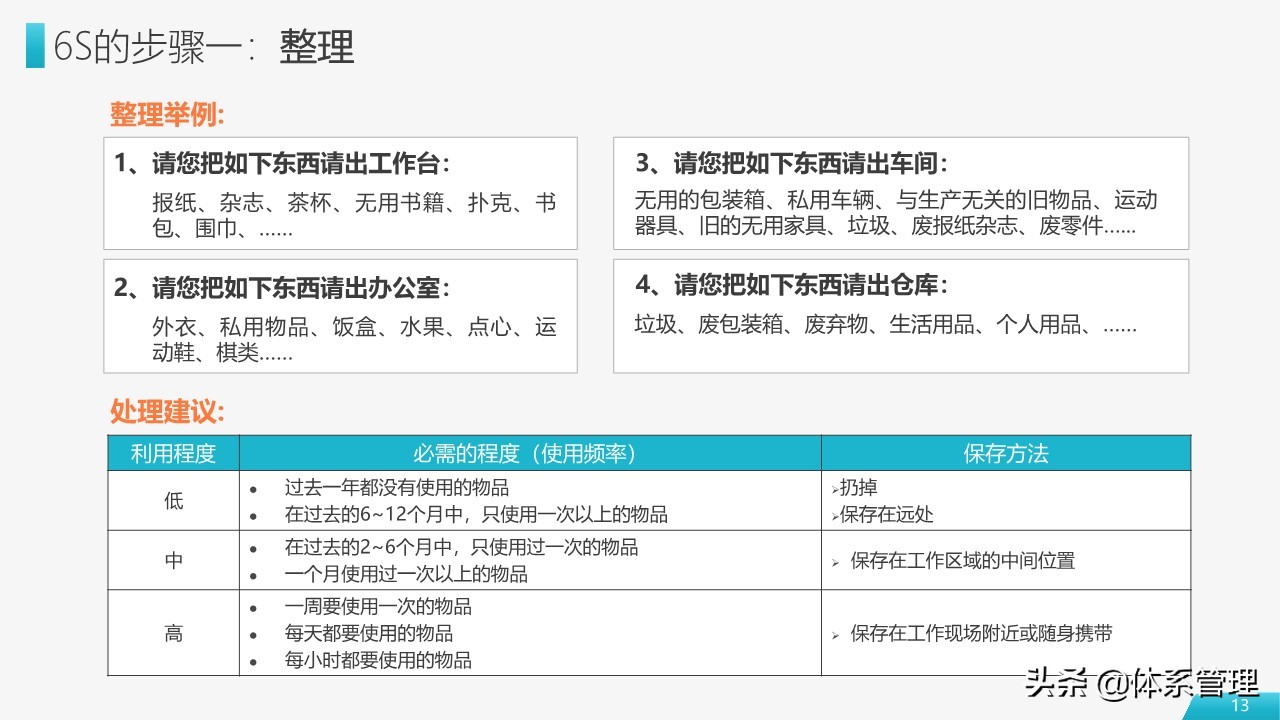Click box 1 请您把如下东西请出工作台
This screenshot has width=1280, height=720.
(x=342, y=194)
